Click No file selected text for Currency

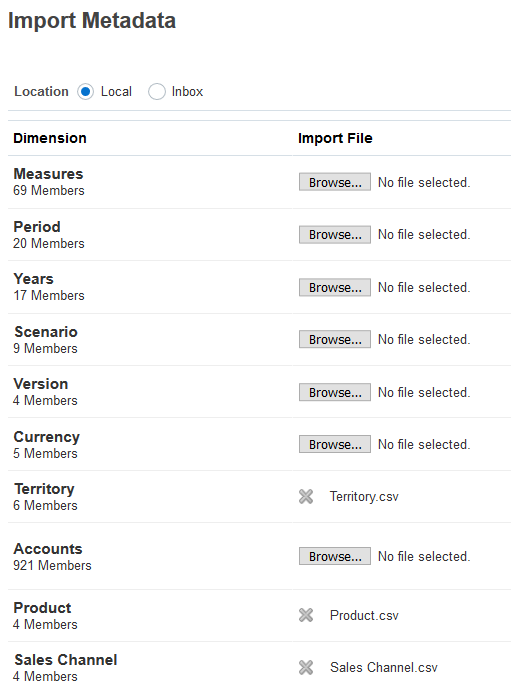coord(424,444)
